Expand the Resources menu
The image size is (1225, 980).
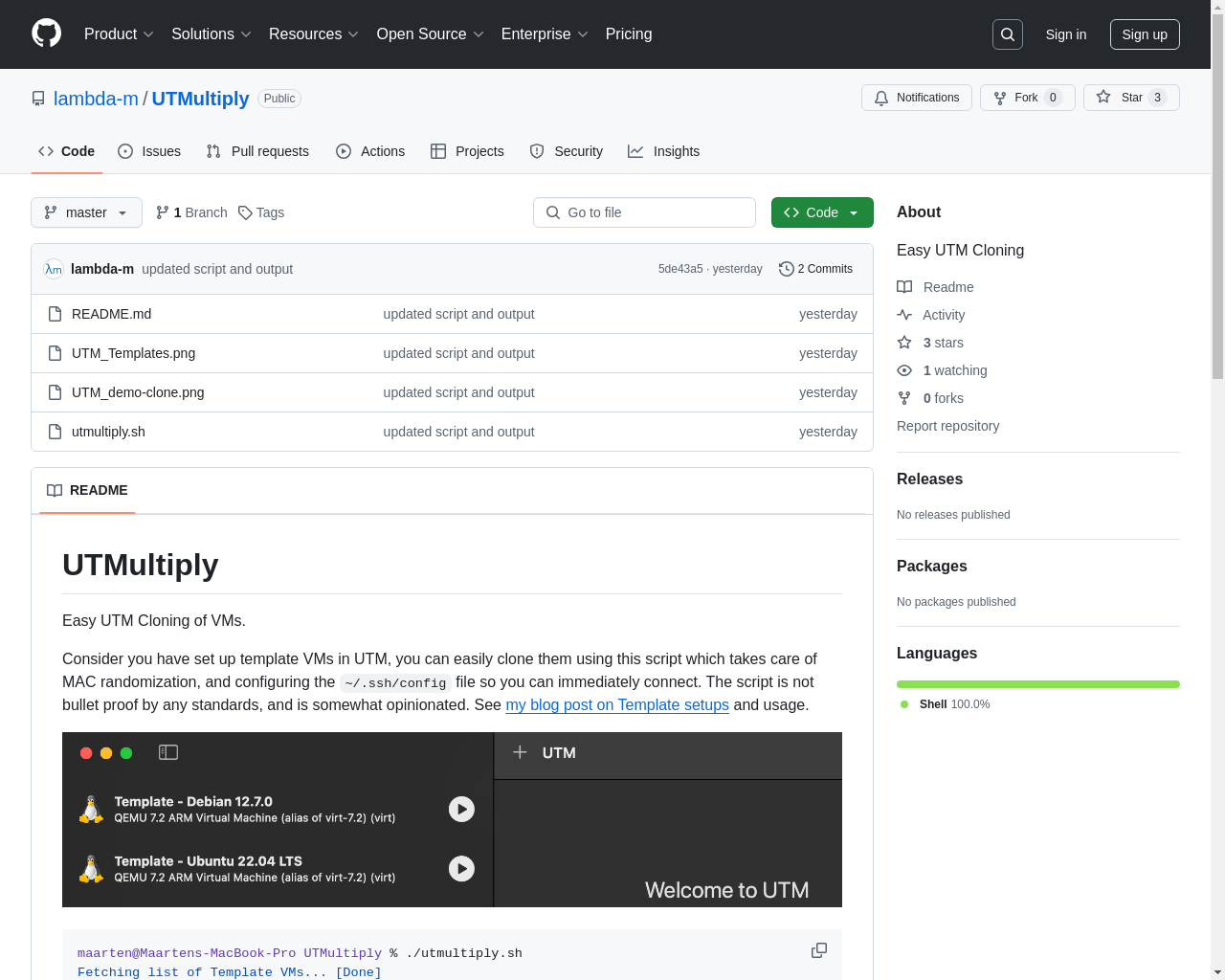click(314, 34)
